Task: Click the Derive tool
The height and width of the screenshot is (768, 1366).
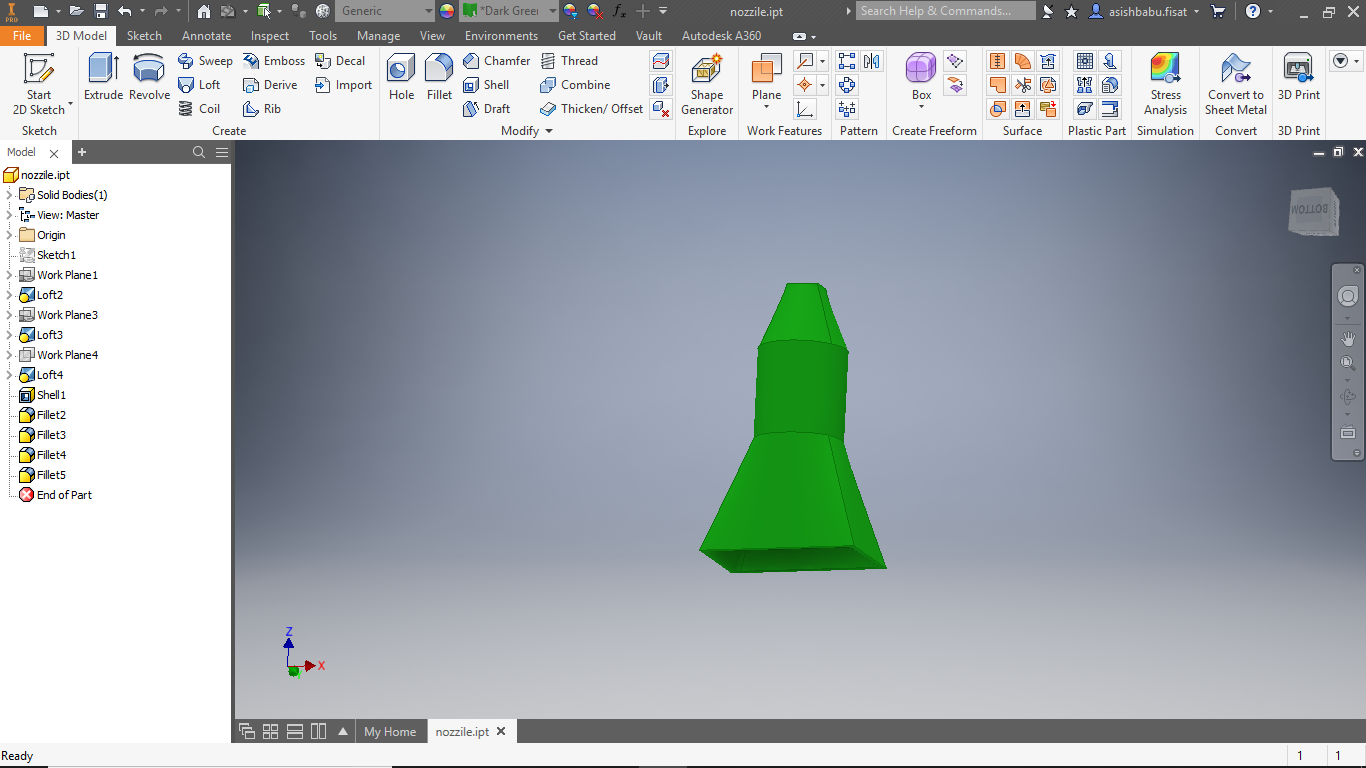Action: pyautogui.click(x=270, y=85)
